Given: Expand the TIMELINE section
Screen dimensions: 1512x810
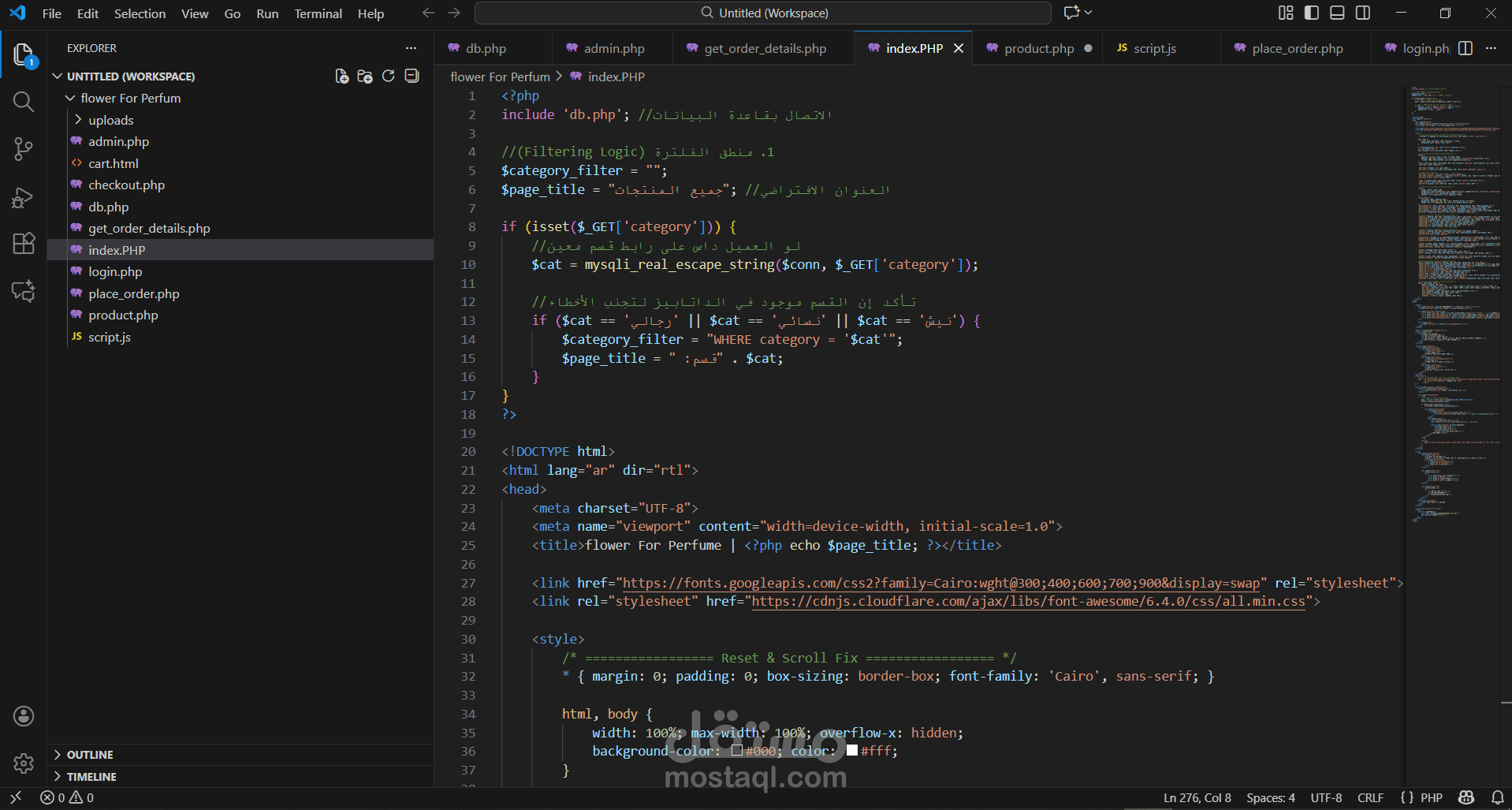Looking at the screenshot, I should click(91, 777).
